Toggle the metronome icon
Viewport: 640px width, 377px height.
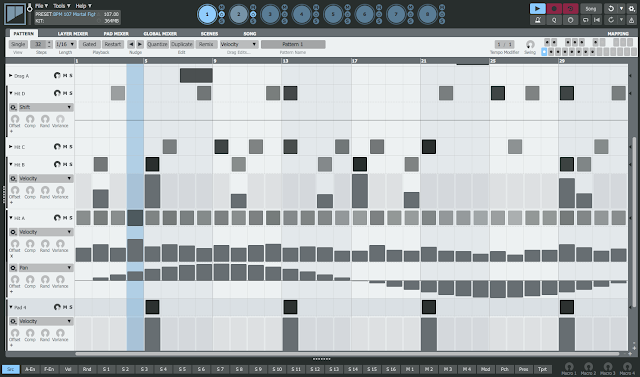(x=538, y=20)
